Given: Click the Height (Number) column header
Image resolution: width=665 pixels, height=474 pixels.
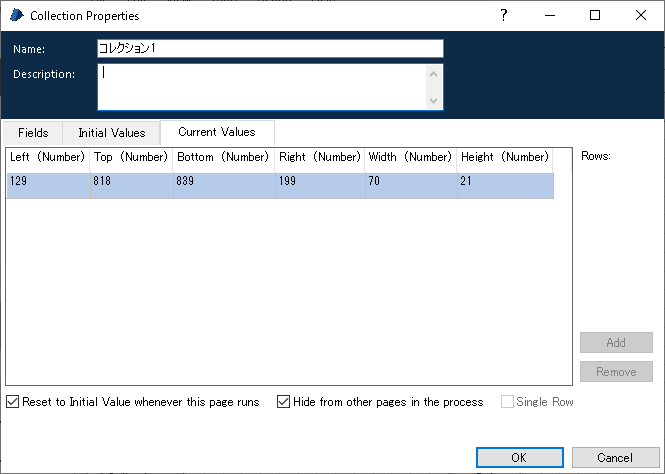Looking at the screenshot, I should coord(505,160).
